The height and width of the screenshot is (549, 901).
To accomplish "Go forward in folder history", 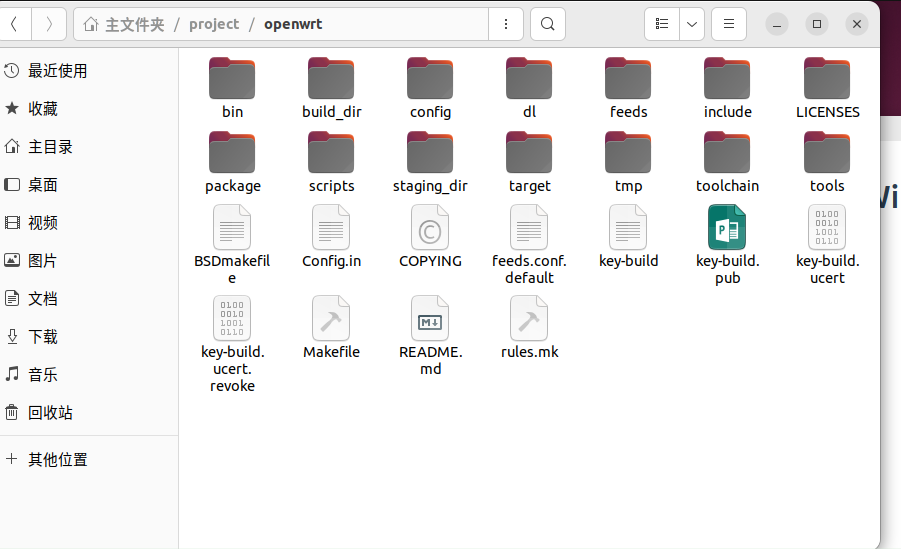I will 49,24.
